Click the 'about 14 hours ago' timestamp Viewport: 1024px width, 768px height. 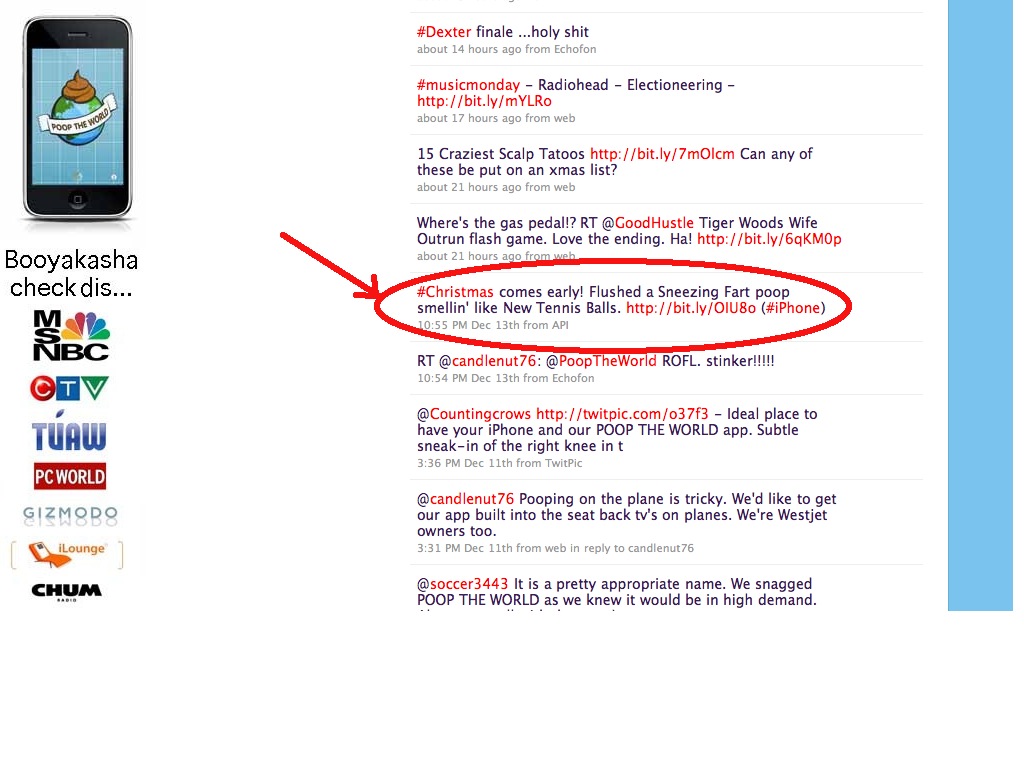(x=469, y=49)
